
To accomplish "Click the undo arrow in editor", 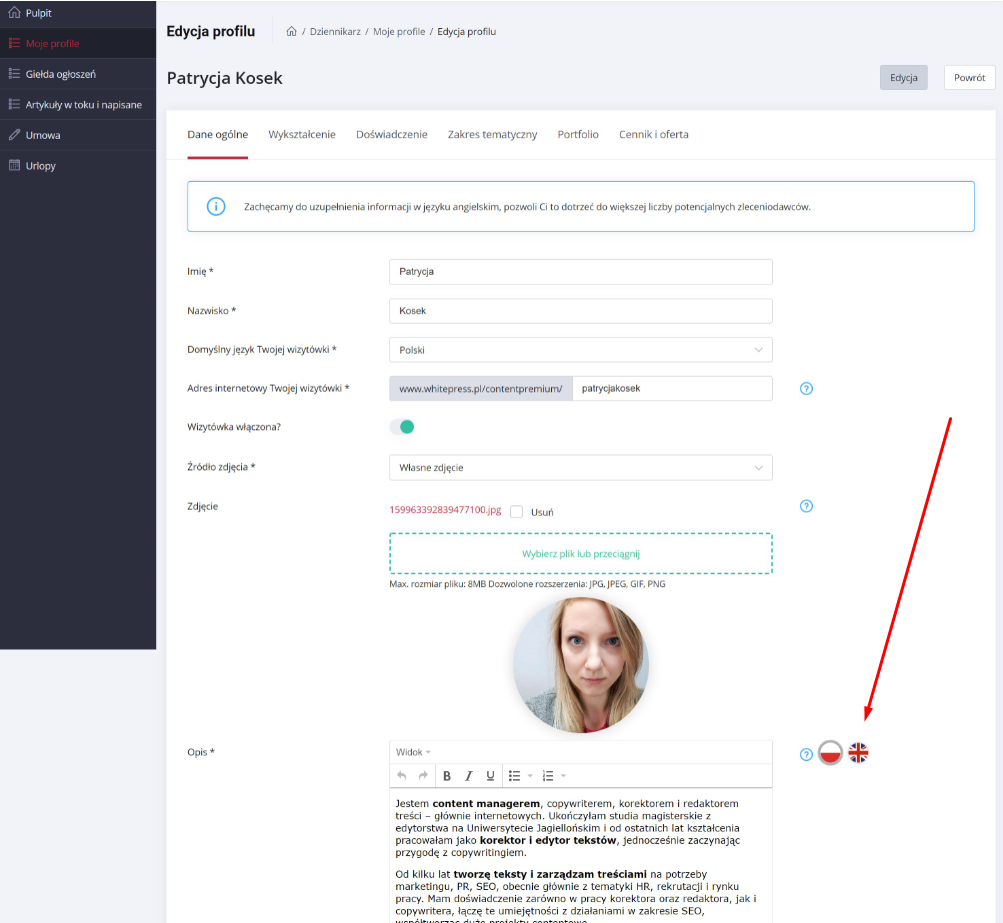I will coord(402,776).
